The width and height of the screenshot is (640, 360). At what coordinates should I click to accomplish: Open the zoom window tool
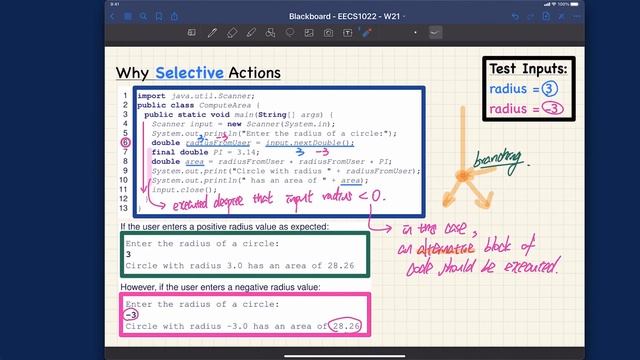point(191,33)
